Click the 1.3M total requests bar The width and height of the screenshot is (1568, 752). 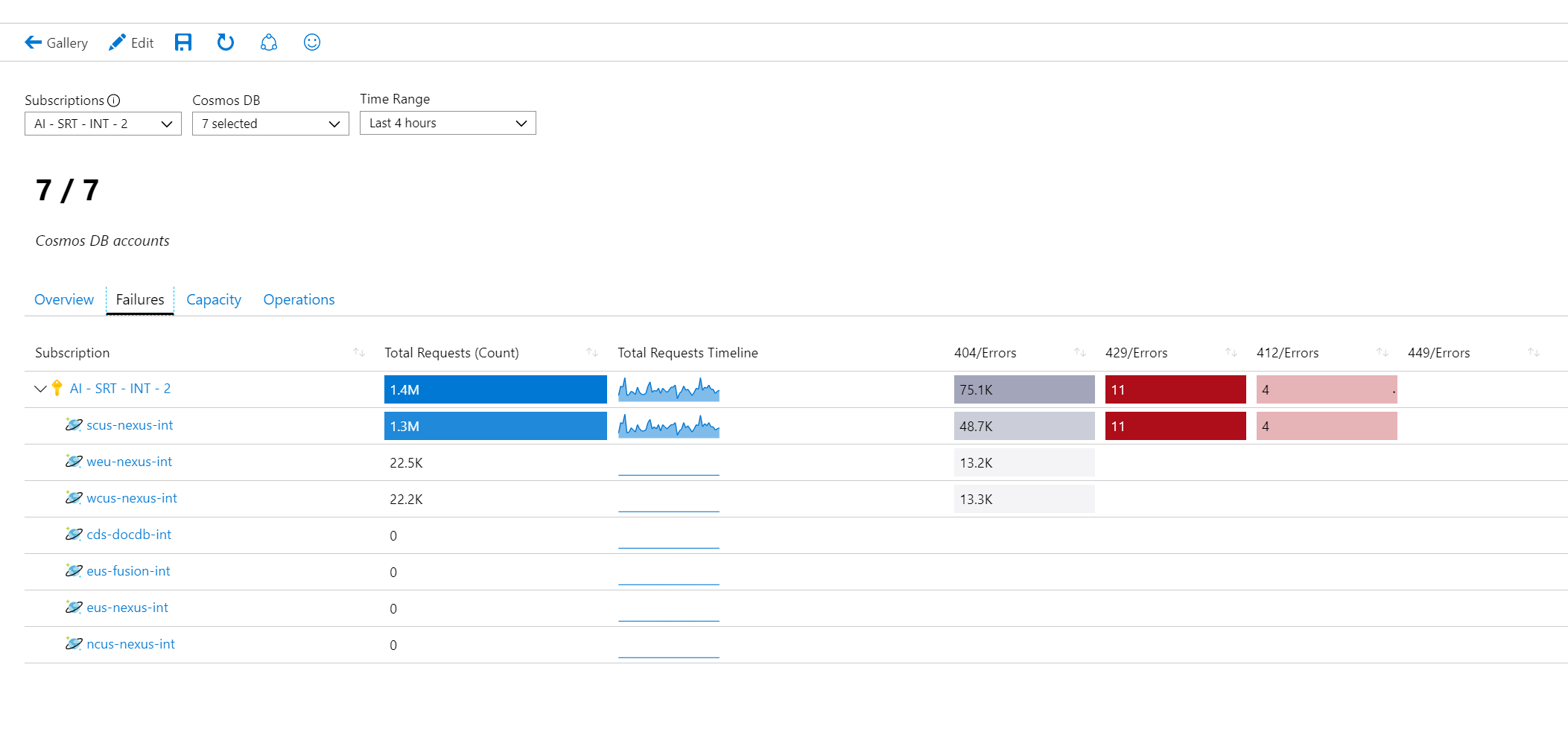click(x=495, y=426)
